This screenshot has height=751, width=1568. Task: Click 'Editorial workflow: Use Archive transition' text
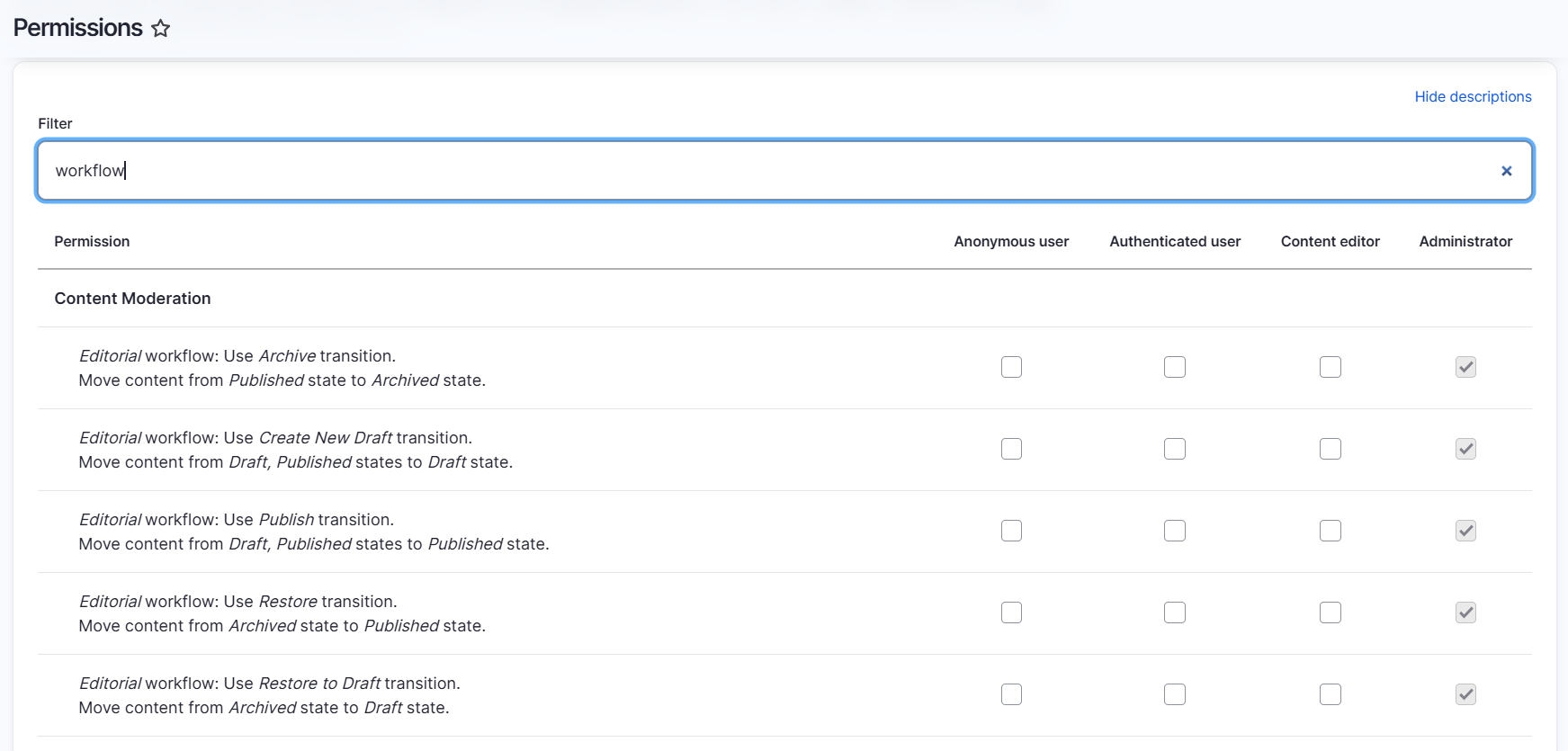237,356
